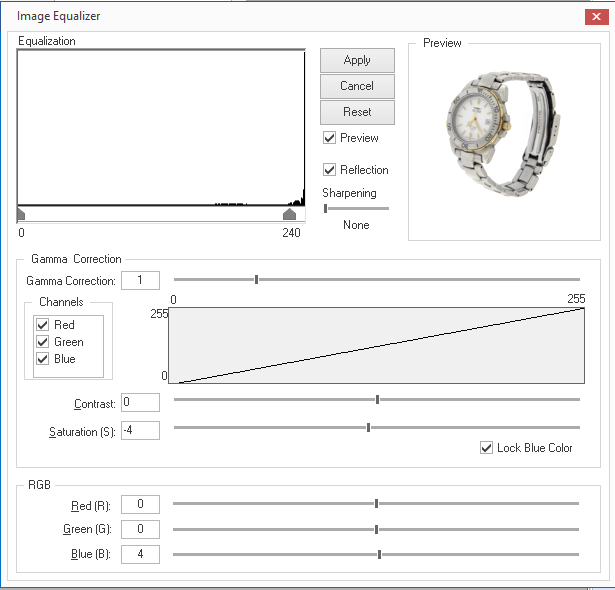Screen dimensions: 615x590
Task: Click the Contrast slider thumb
Action: coord(377,399)
